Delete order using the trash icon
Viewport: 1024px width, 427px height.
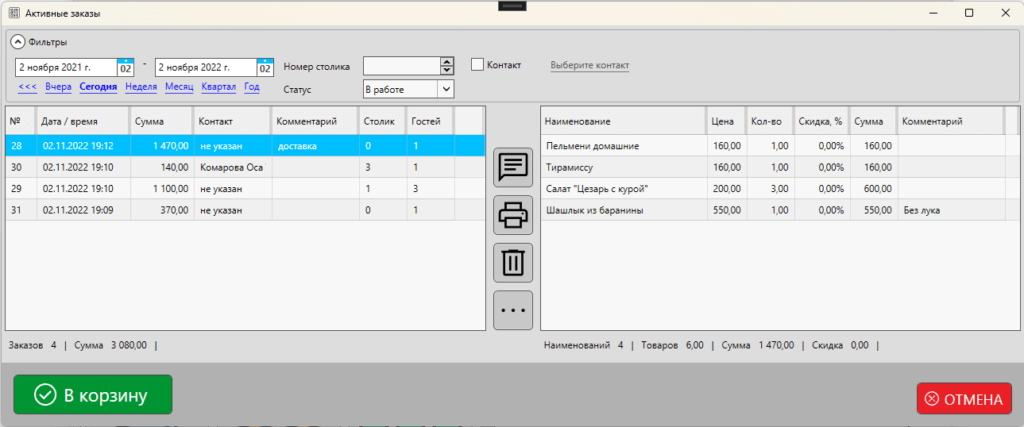[x=513, y=262]
